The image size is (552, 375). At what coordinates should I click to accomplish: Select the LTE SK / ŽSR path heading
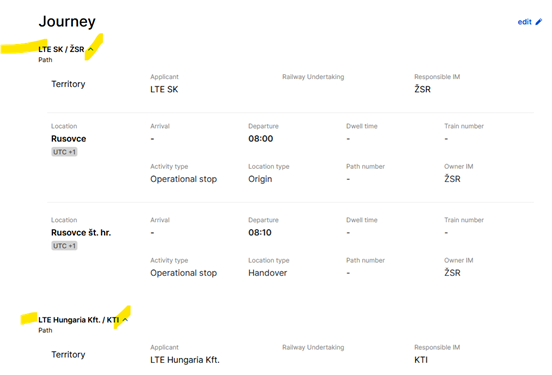pyautogui.click(x=61, y=49)
